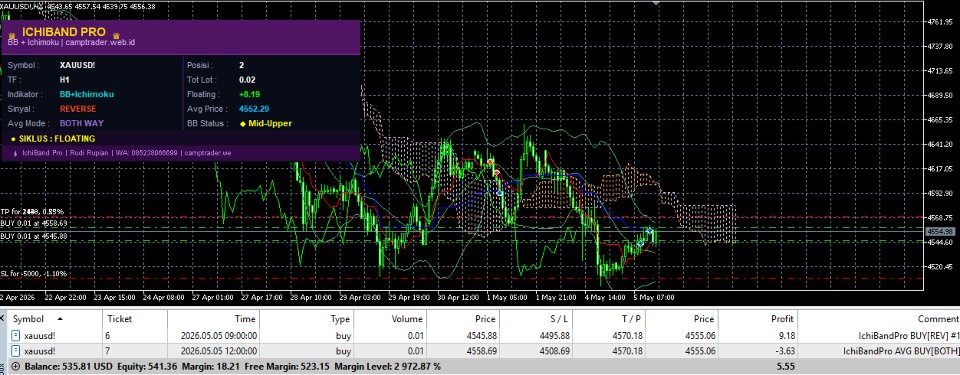Screen dimensions: 960x375
Task: Click the Floating value +8.19
Action: click(250, 94)
